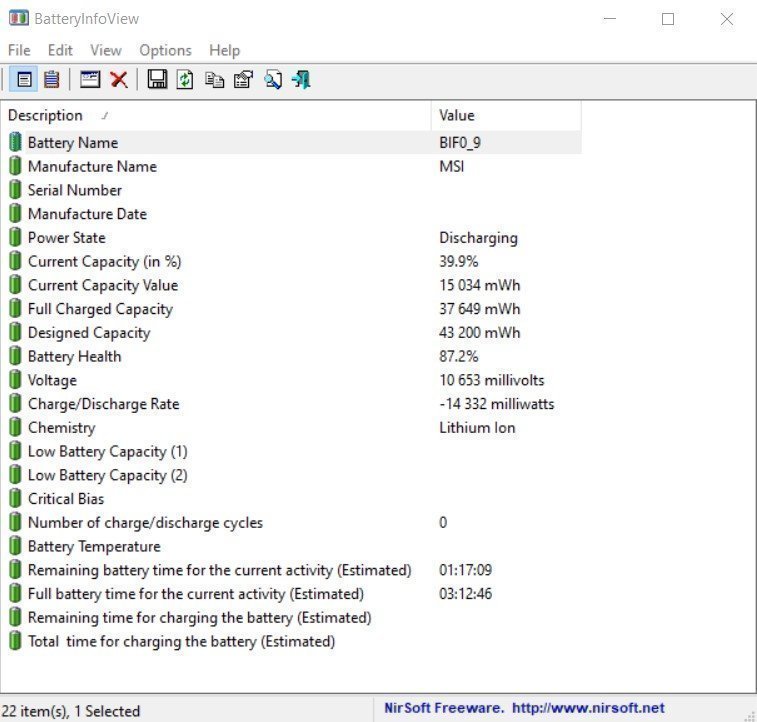This screenshot has width=757, height=722.
Task: Maximize the BatteryInfoView window
Action: click(668, 19)
